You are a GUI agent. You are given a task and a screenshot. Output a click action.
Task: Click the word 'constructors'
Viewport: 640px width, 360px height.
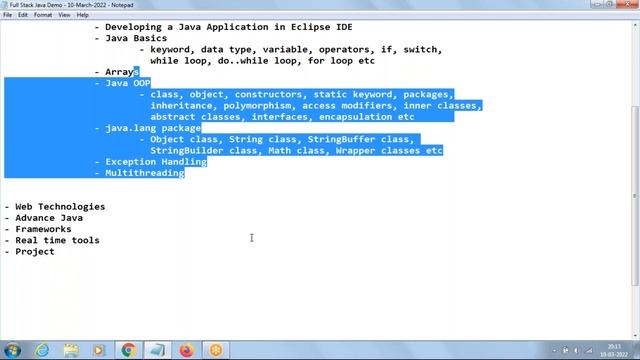[x=268, y=94]
